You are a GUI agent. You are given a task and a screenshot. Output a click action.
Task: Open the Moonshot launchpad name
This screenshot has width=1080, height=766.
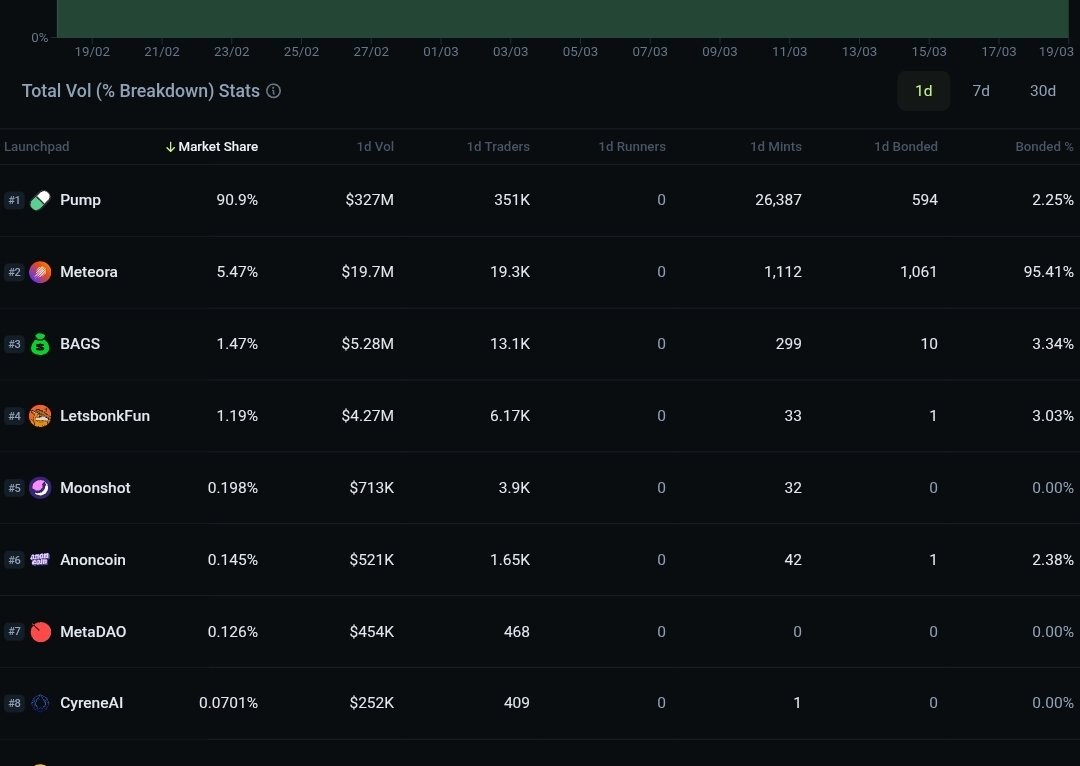95,488
